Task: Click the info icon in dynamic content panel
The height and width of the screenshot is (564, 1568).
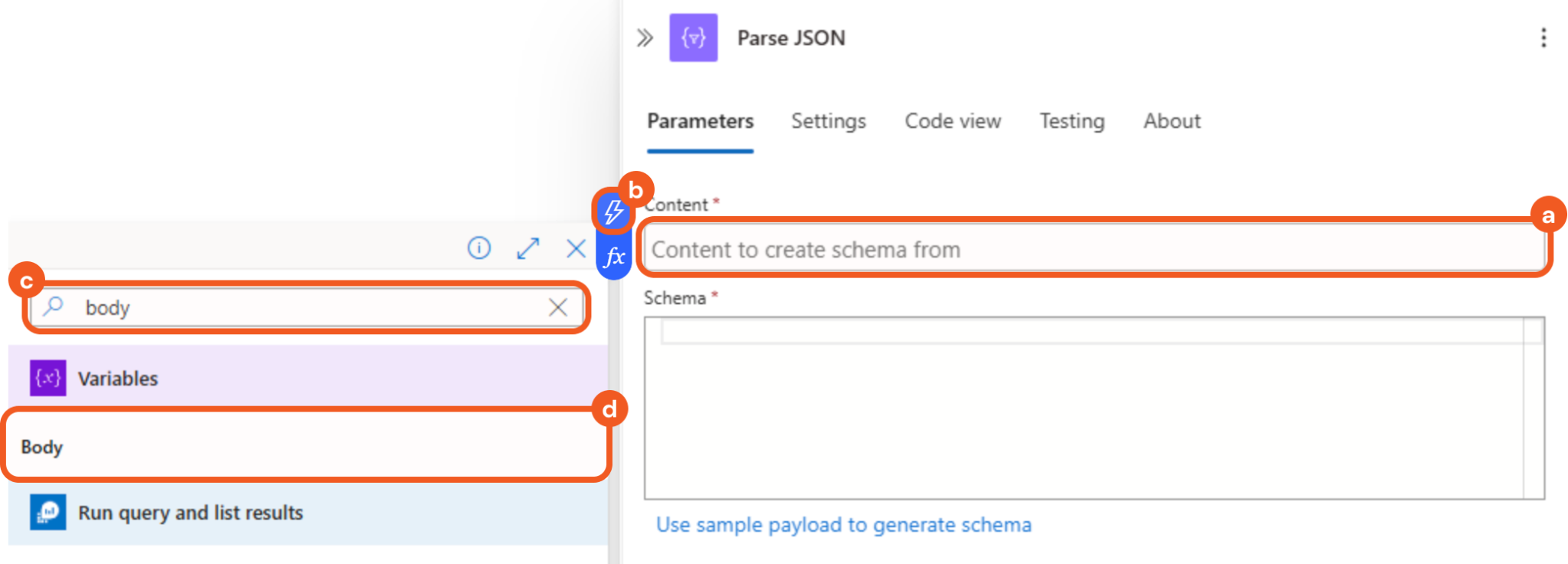Action: [479, 248]
